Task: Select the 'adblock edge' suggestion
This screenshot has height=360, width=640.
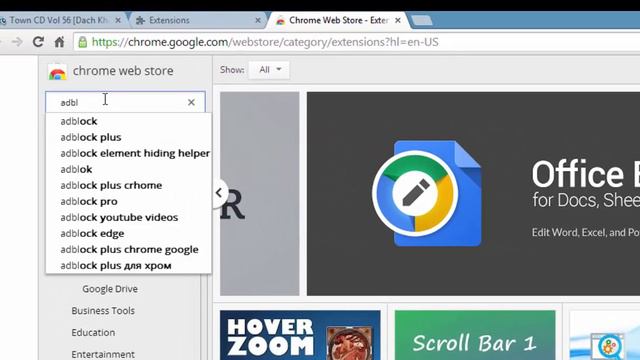Action: pos(129,233)
